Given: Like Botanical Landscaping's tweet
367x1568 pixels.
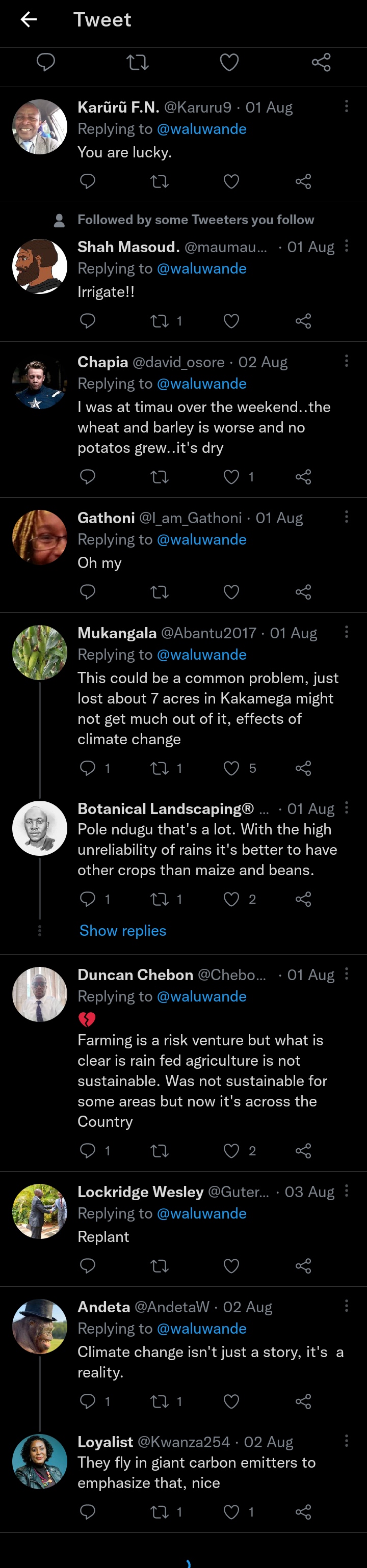Looking at the screenshot, I should [x=231, y=899].
